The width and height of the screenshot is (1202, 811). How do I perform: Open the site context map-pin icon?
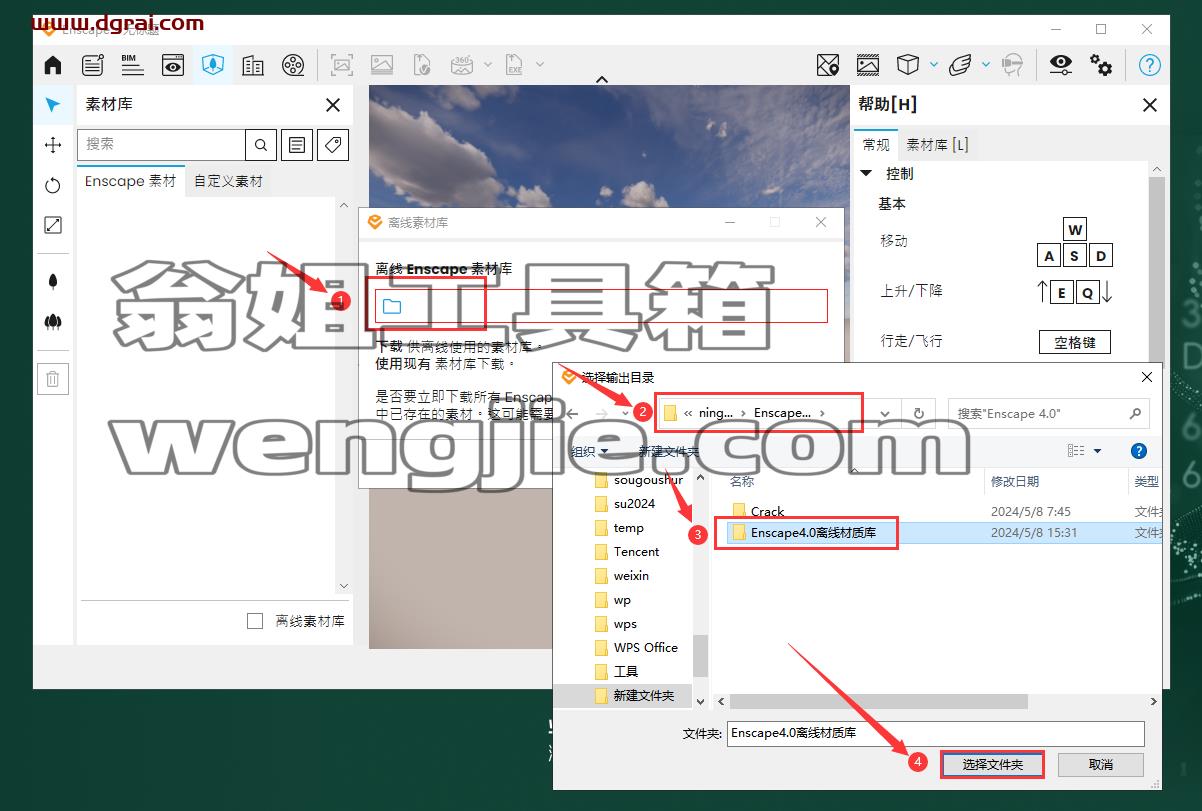tap(828, 66)
